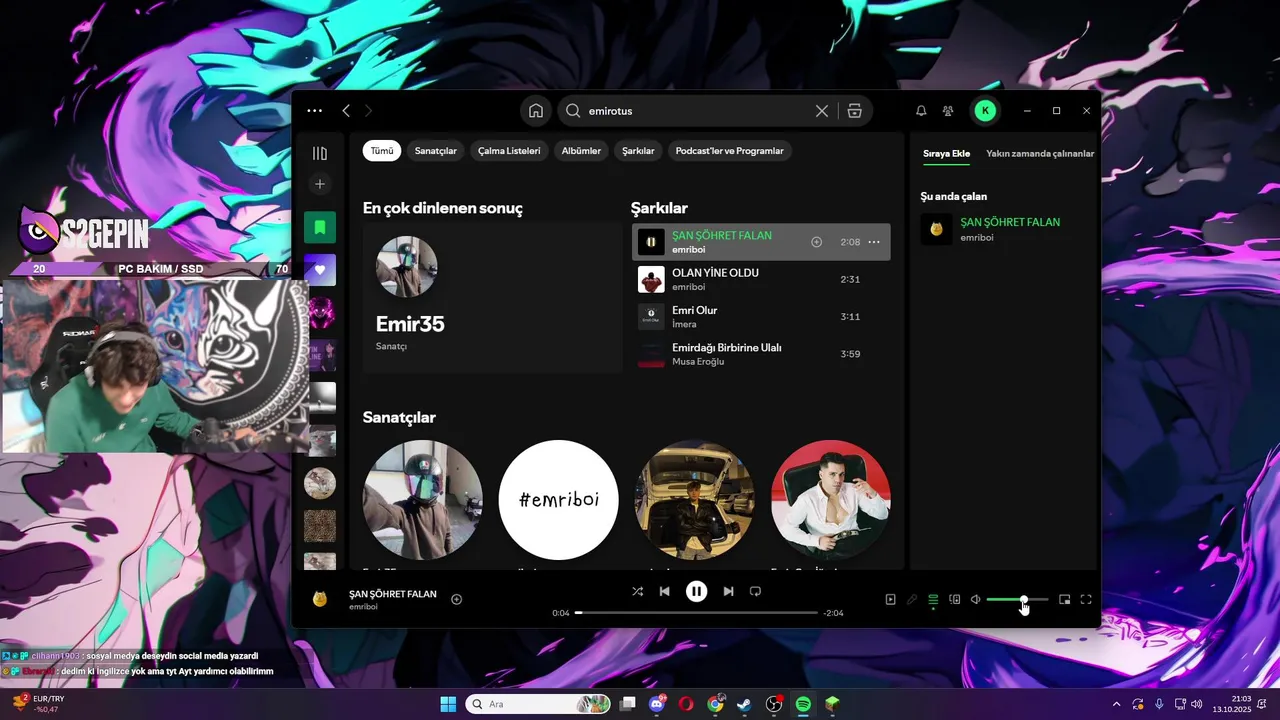
Task: Open the Friend Activity icon
Action: (948, 111)
